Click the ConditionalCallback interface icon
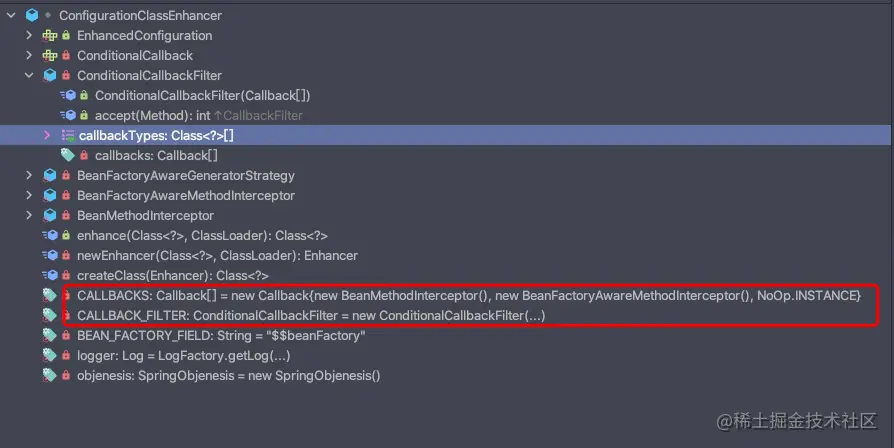Screen dimensions: 894x448 50,55
